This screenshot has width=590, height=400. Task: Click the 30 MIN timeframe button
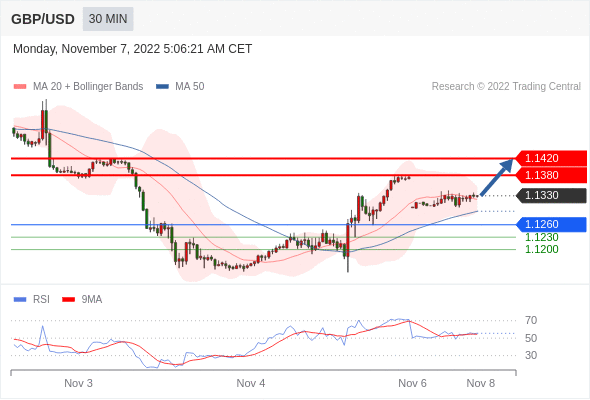(x=108, y=19)
